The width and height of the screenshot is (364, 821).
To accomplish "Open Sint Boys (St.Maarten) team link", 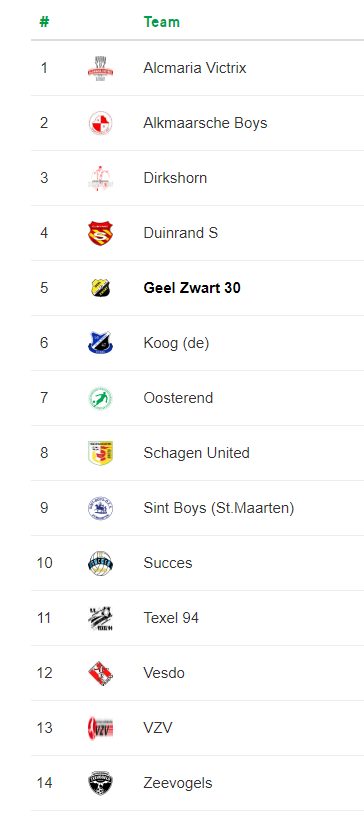I will click(219, 508).
